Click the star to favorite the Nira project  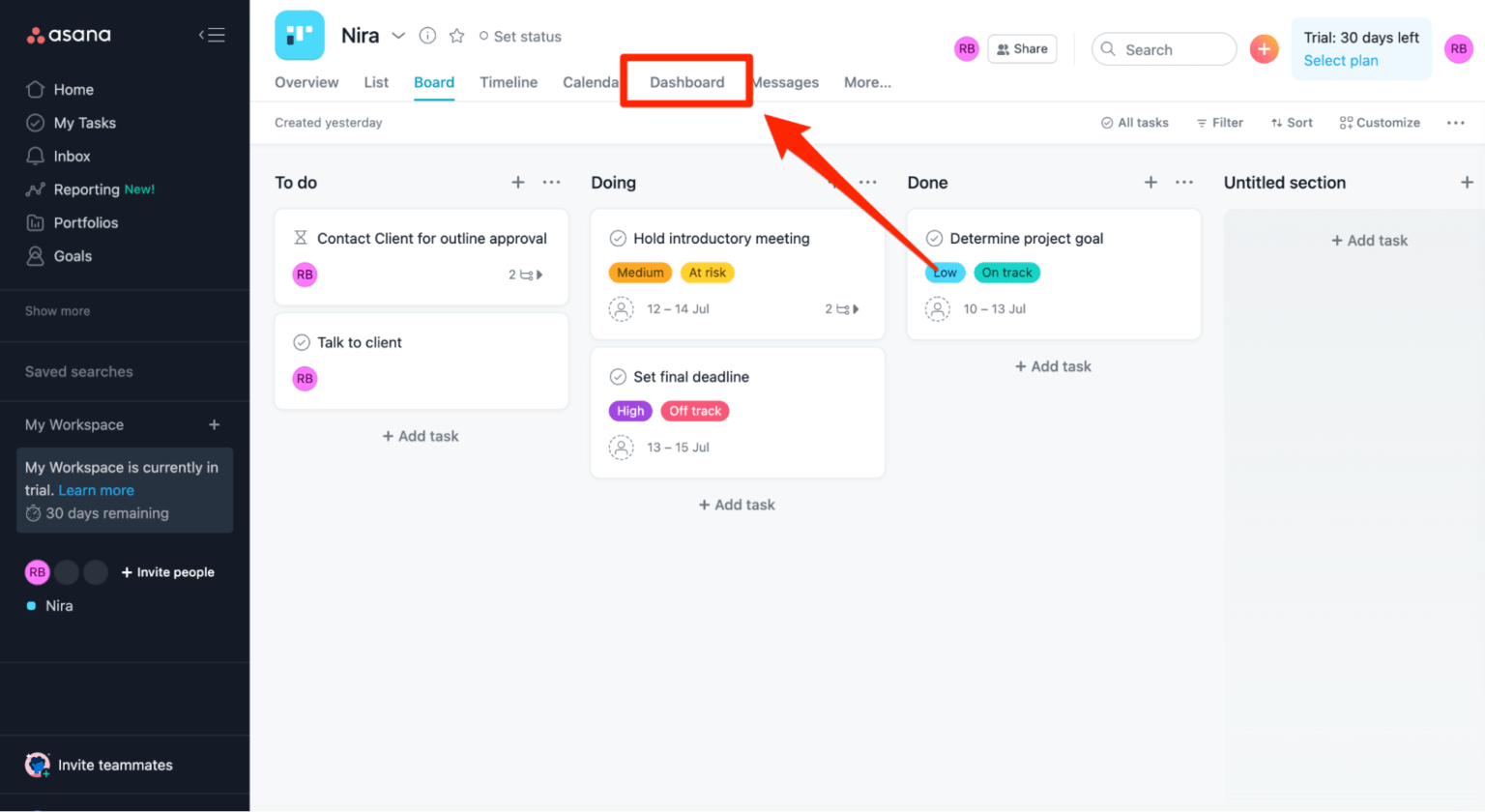(x=455, y=36)
